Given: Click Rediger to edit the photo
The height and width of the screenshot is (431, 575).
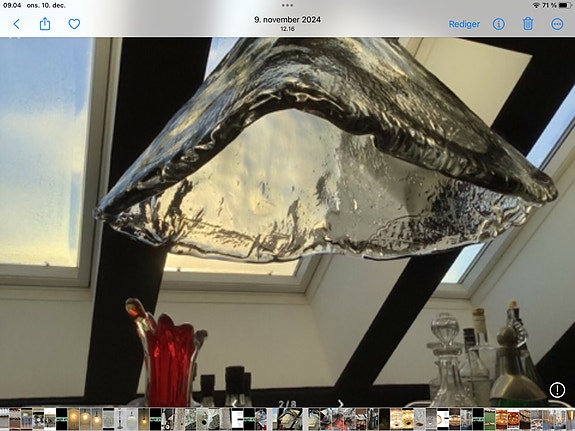Looking at the screenshot, I should tap(464, 24).
